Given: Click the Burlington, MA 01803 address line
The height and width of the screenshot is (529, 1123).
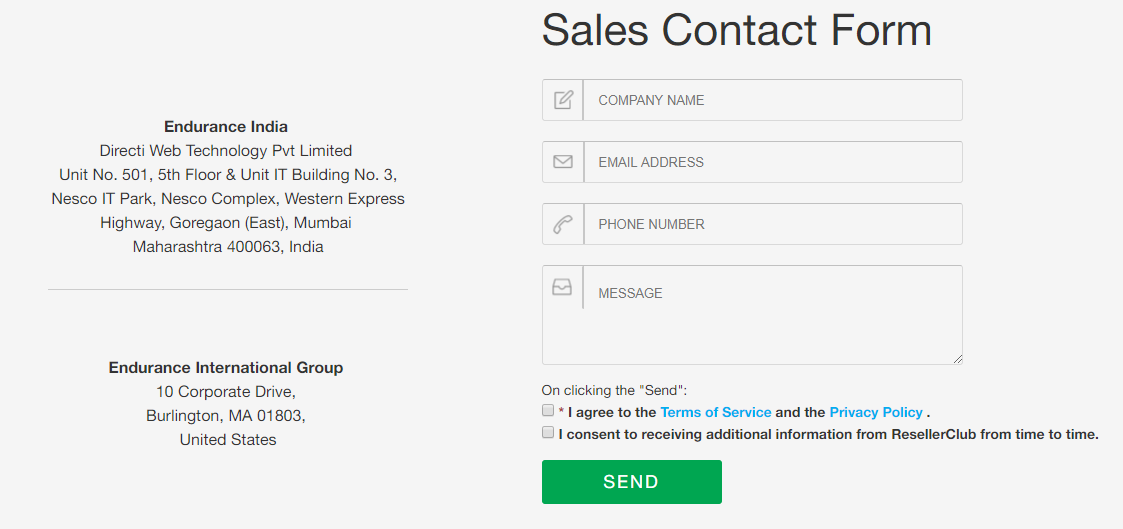Looking at the screenshot, I should pyautogui.click(x=226, y=416).
